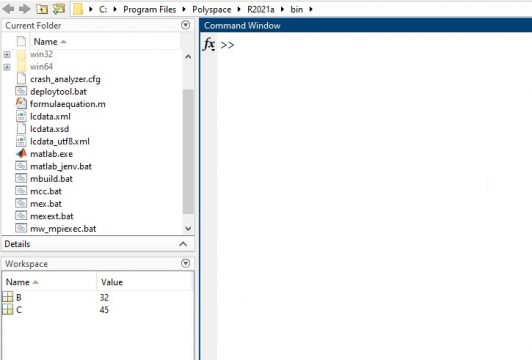Click the Polyspace path breadcrumb
This screenshot has width=532, height=360.
[212, 10]
